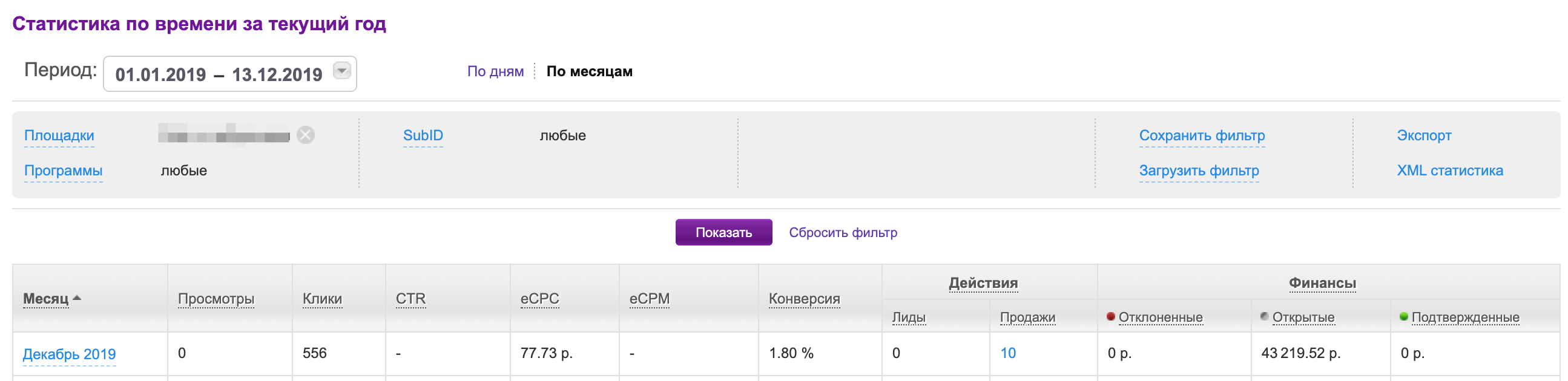Switch view to По дням
Image resolution: width=1568 pixels, height=381 pixels.
pos(495,72)
